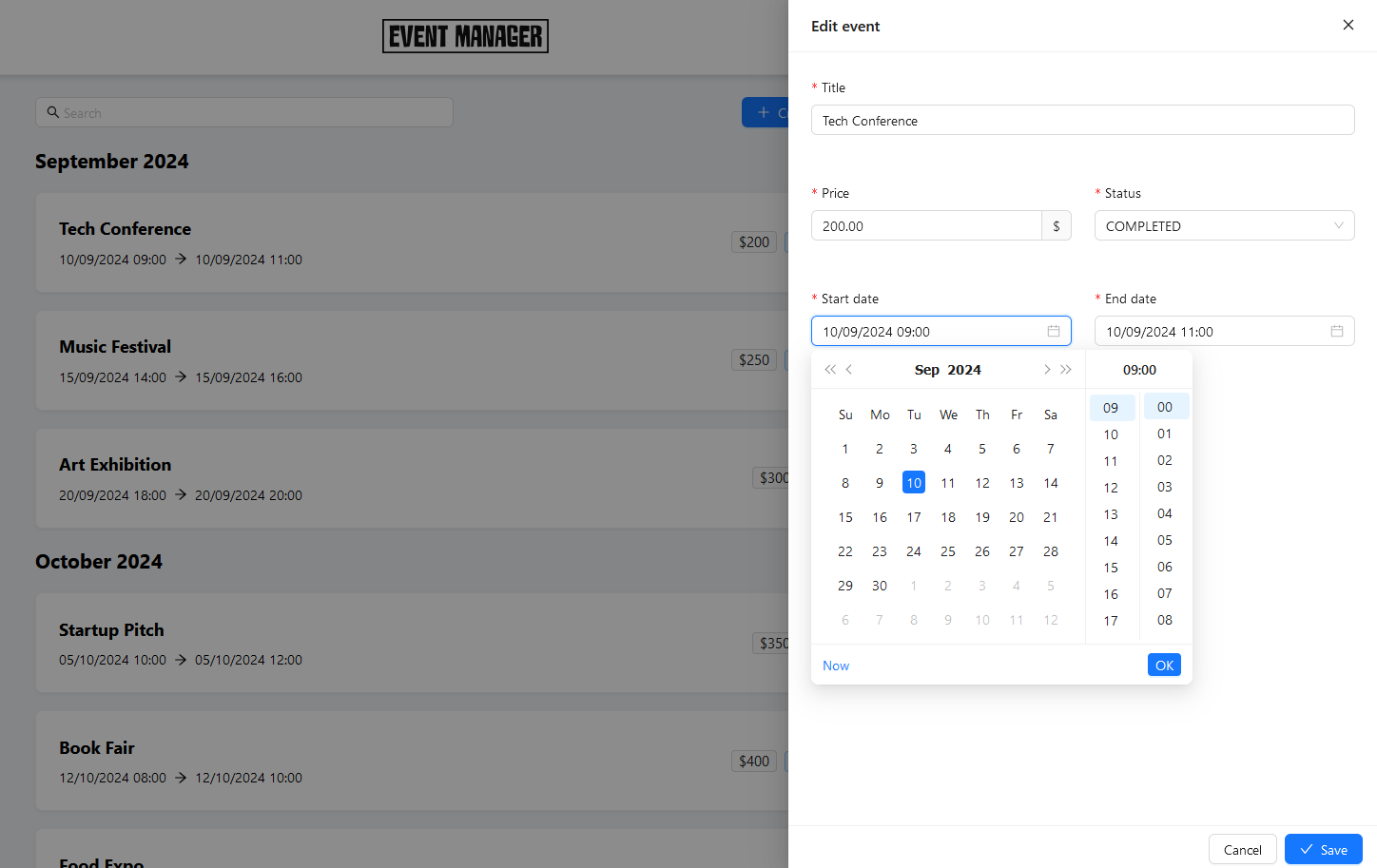Select minute 05 in time column
The height and width of the screenshot is (868, 1377).
click(1166, 539)
